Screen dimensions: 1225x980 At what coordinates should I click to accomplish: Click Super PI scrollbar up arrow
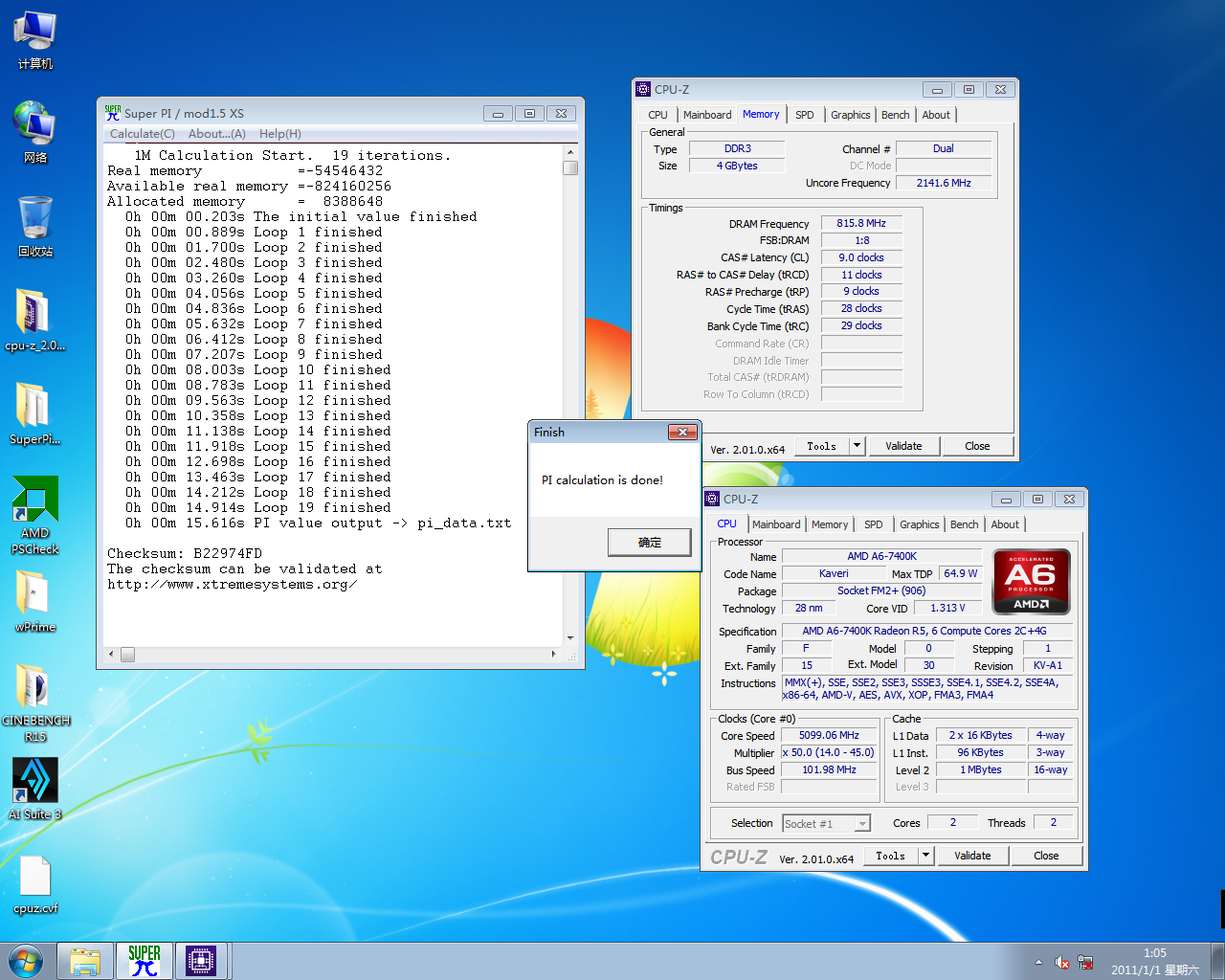click(570, 152)
